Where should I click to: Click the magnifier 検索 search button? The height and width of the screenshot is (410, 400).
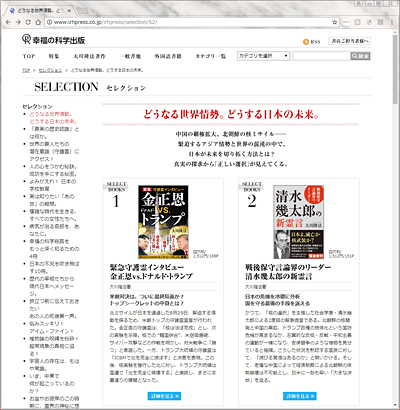[360, 56]
